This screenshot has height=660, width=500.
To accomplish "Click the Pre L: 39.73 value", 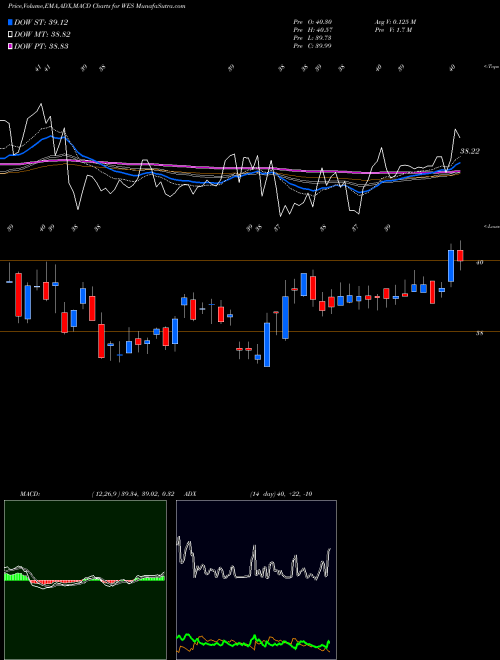I will (313, 38).
